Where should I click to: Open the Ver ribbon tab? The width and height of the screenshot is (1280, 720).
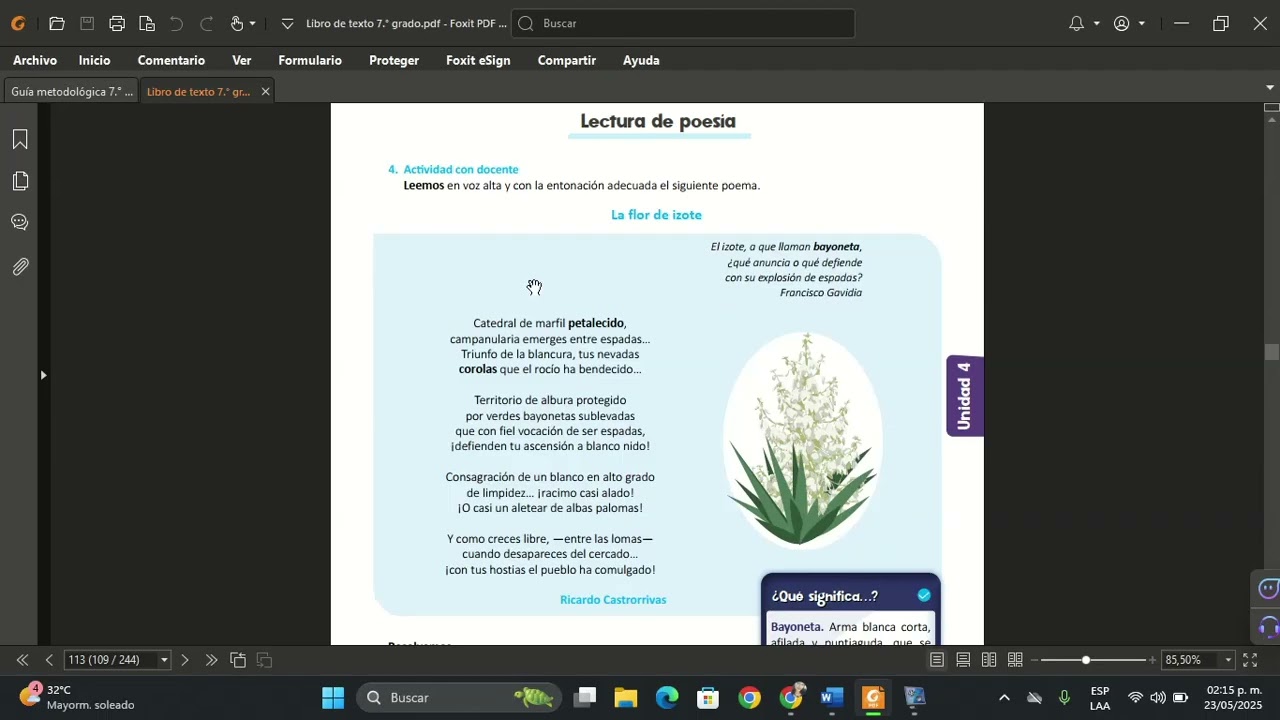[242, 60]
